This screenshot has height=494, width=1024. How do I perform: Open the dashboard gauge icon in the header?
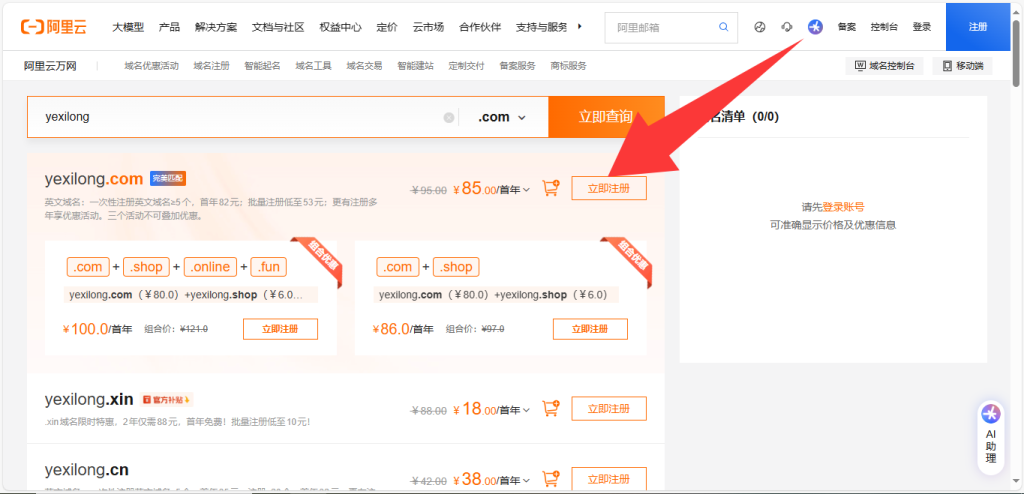[x=760, y=27]
